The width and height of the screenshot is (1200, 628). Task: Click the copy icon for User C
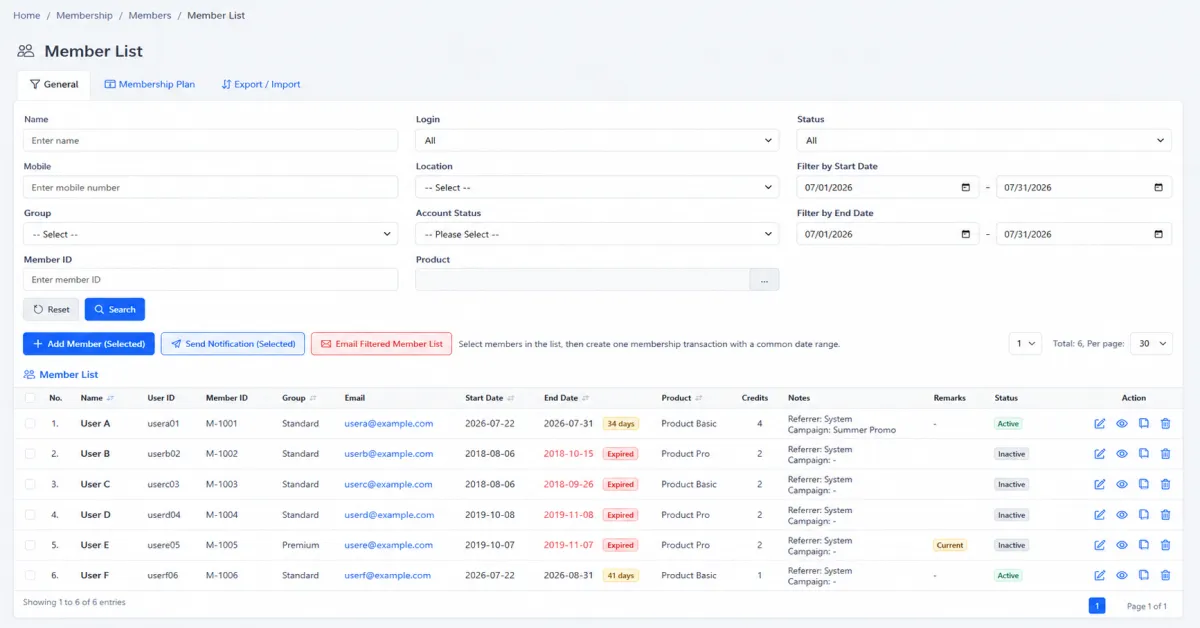pos(1144,484)
